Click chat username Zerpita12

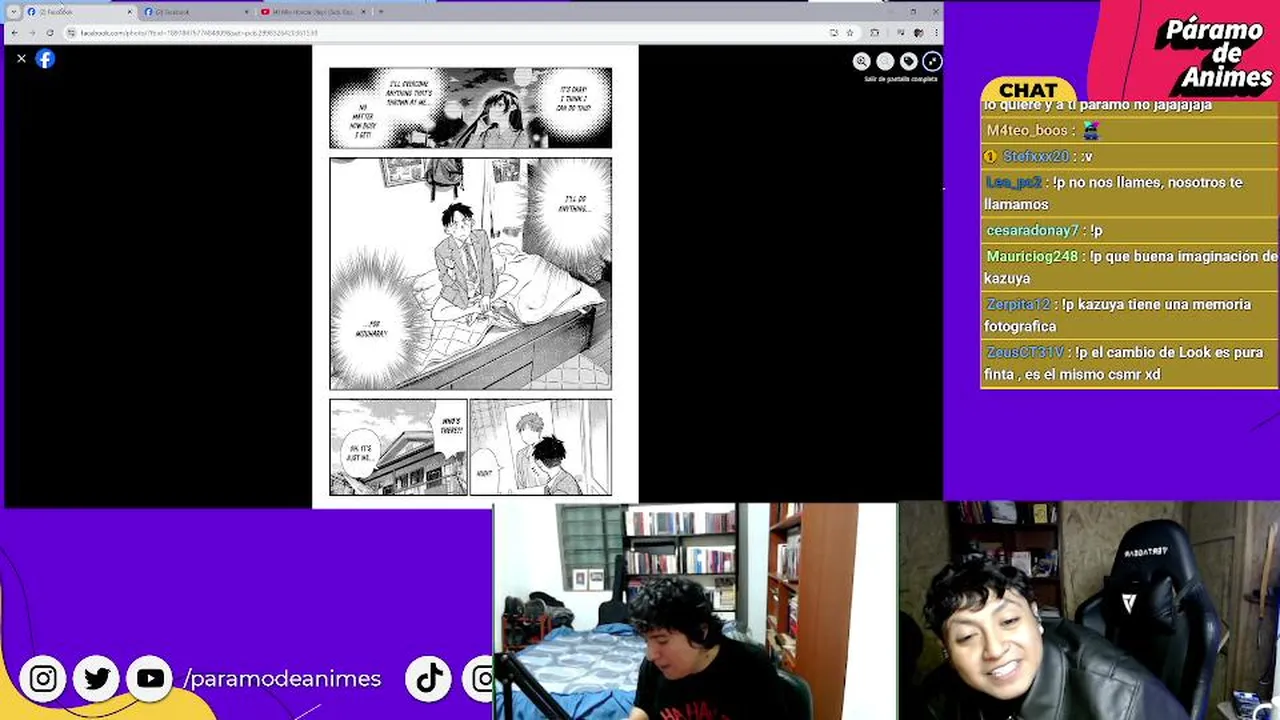pyautogui.click(x=1018, y=305)
